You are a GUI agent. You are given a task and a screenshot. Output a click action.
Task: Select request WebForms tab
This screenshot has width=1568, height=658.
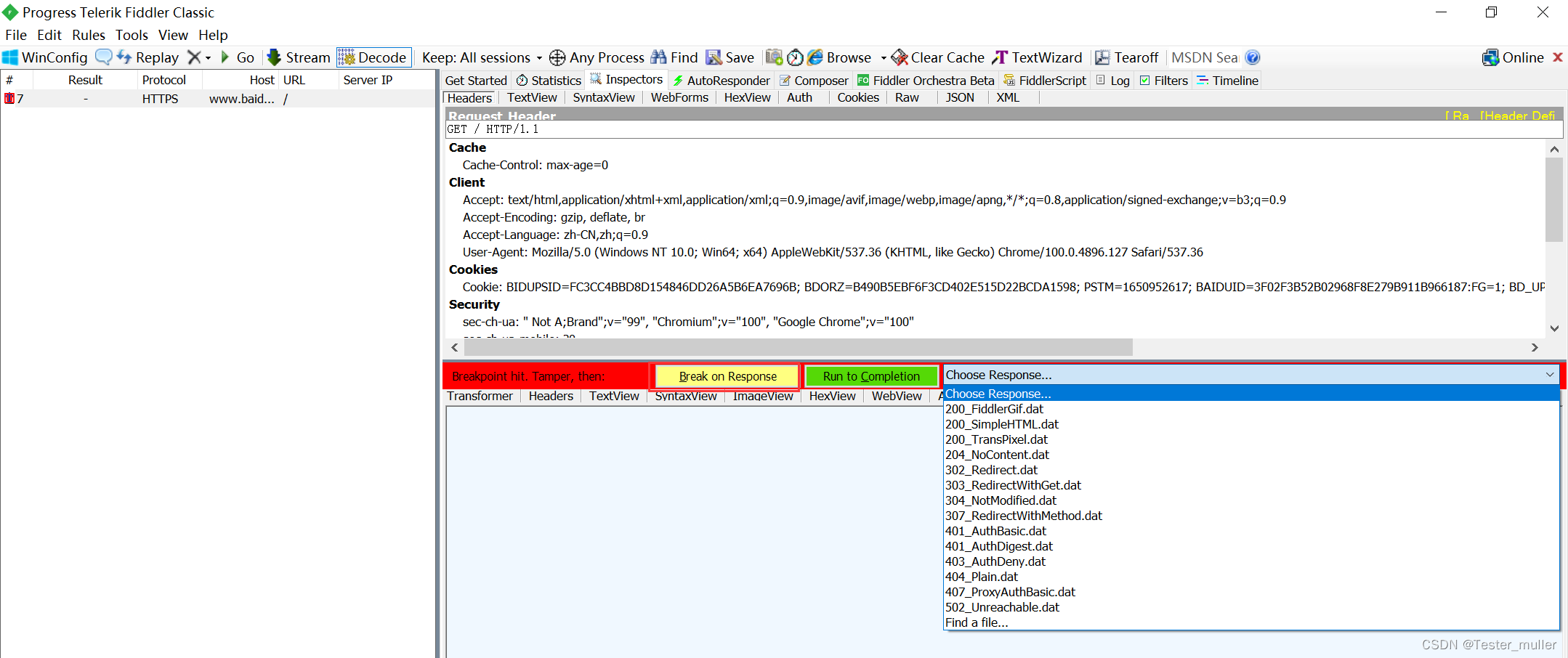[x=679, y=97]
